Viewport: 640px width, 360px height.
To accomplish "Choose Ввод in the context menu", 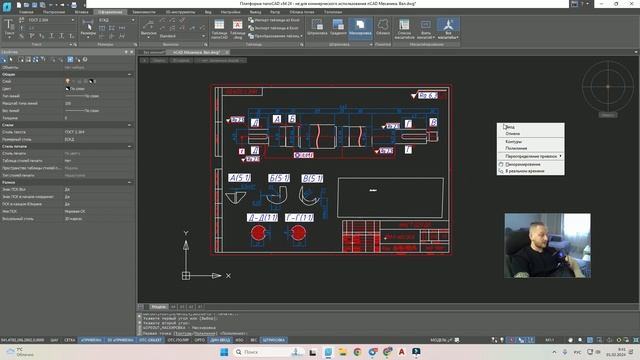I will coord(531,127).
